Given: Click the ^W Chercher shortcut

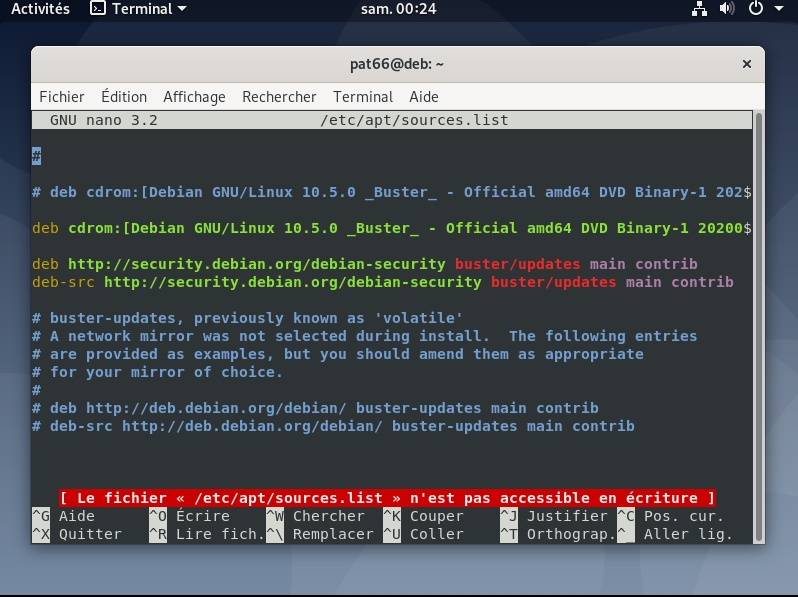Looking at the screenshot, I should pos(316,516).
